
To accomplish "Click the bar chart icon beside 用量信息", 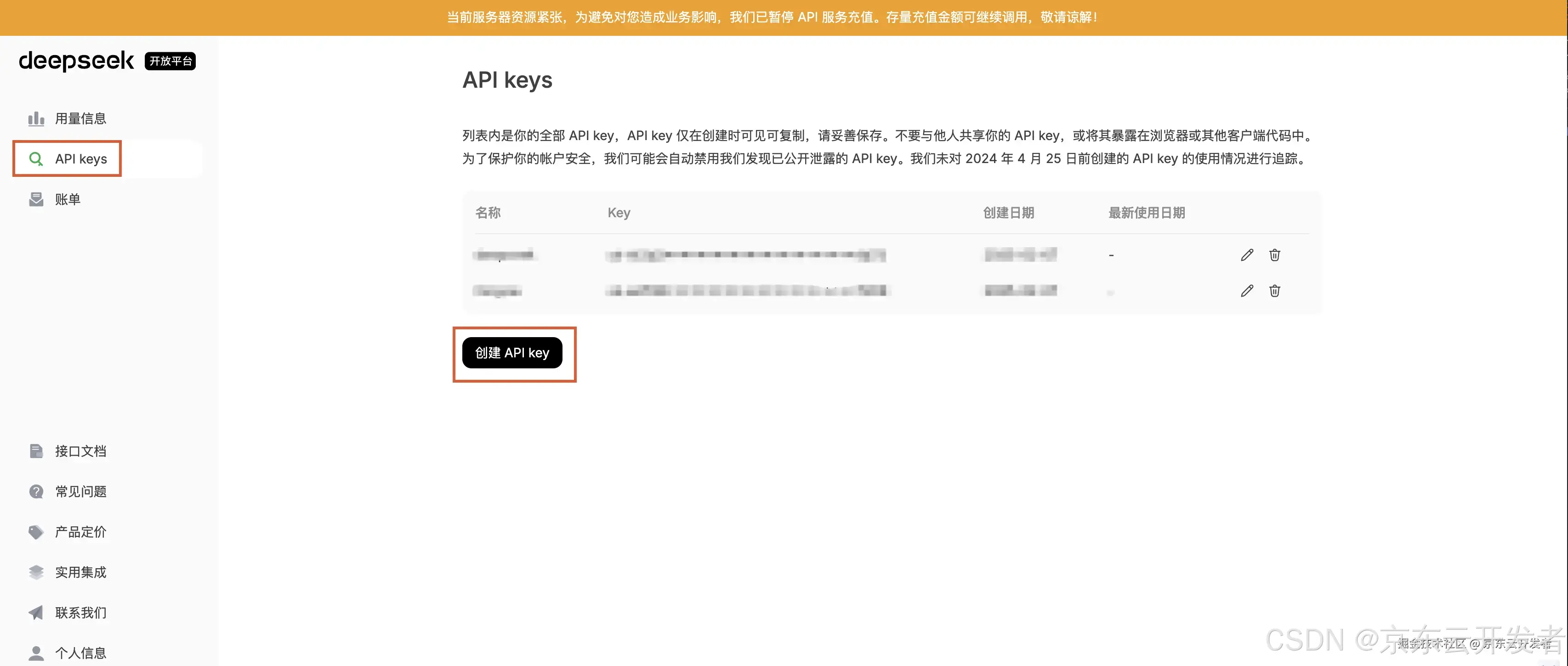I will coord(36,119).
